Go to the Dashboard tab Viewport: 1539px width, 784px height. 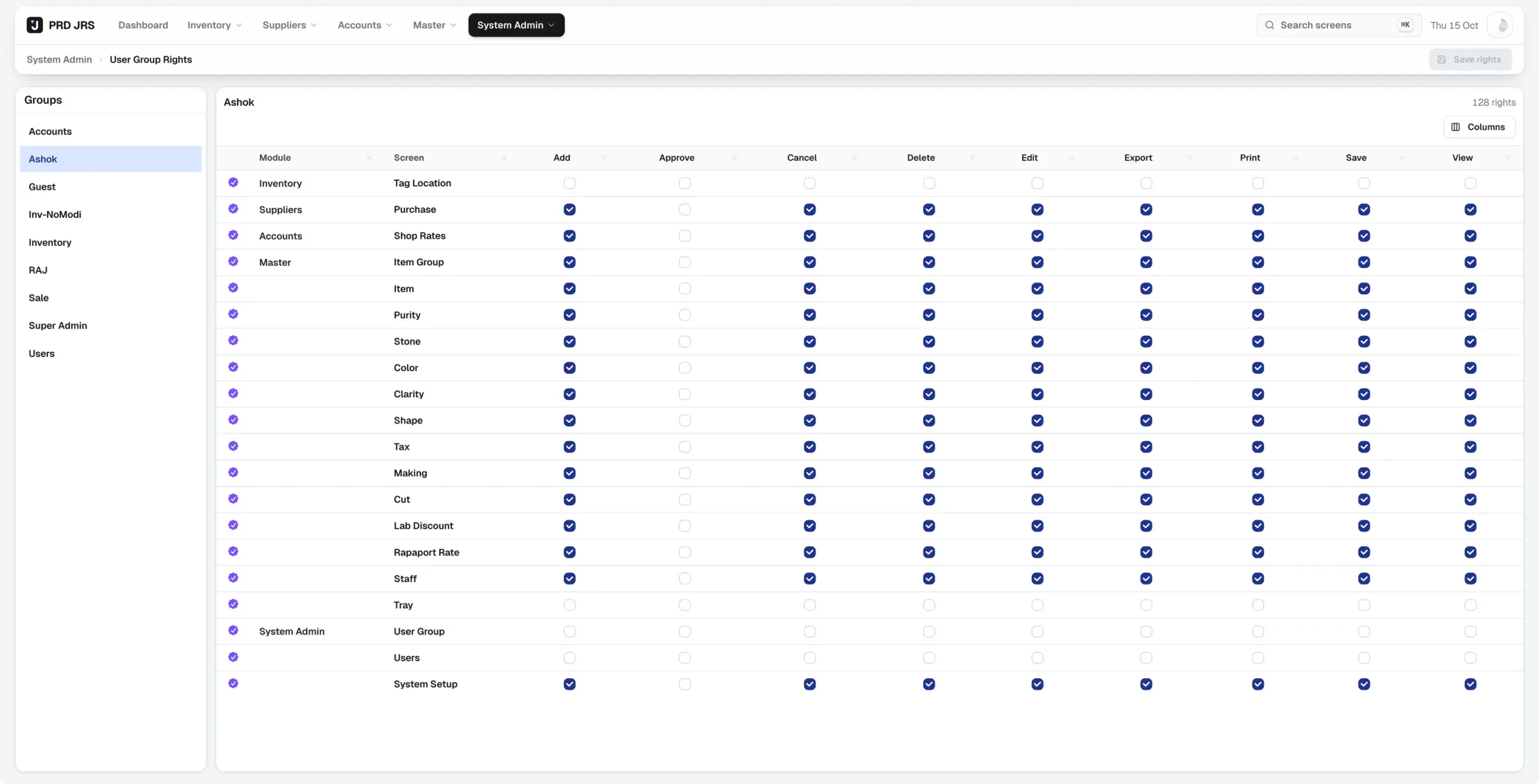point(143,25)
